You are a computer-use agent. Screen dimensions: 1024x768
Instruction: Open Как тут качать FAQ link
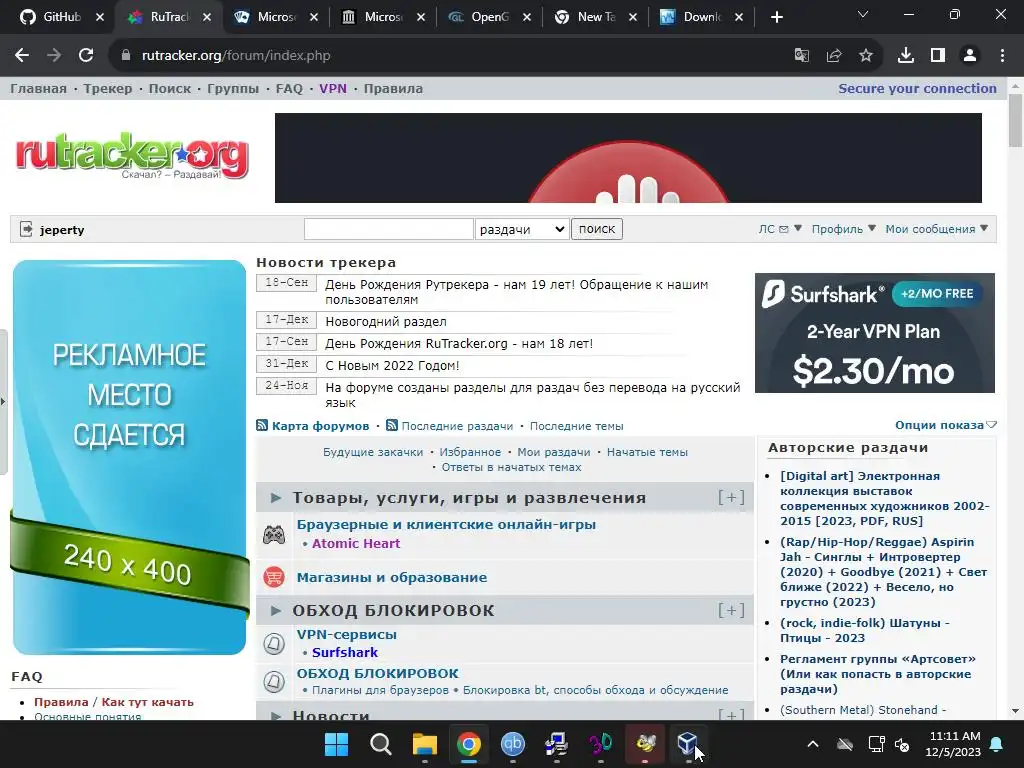148,702
